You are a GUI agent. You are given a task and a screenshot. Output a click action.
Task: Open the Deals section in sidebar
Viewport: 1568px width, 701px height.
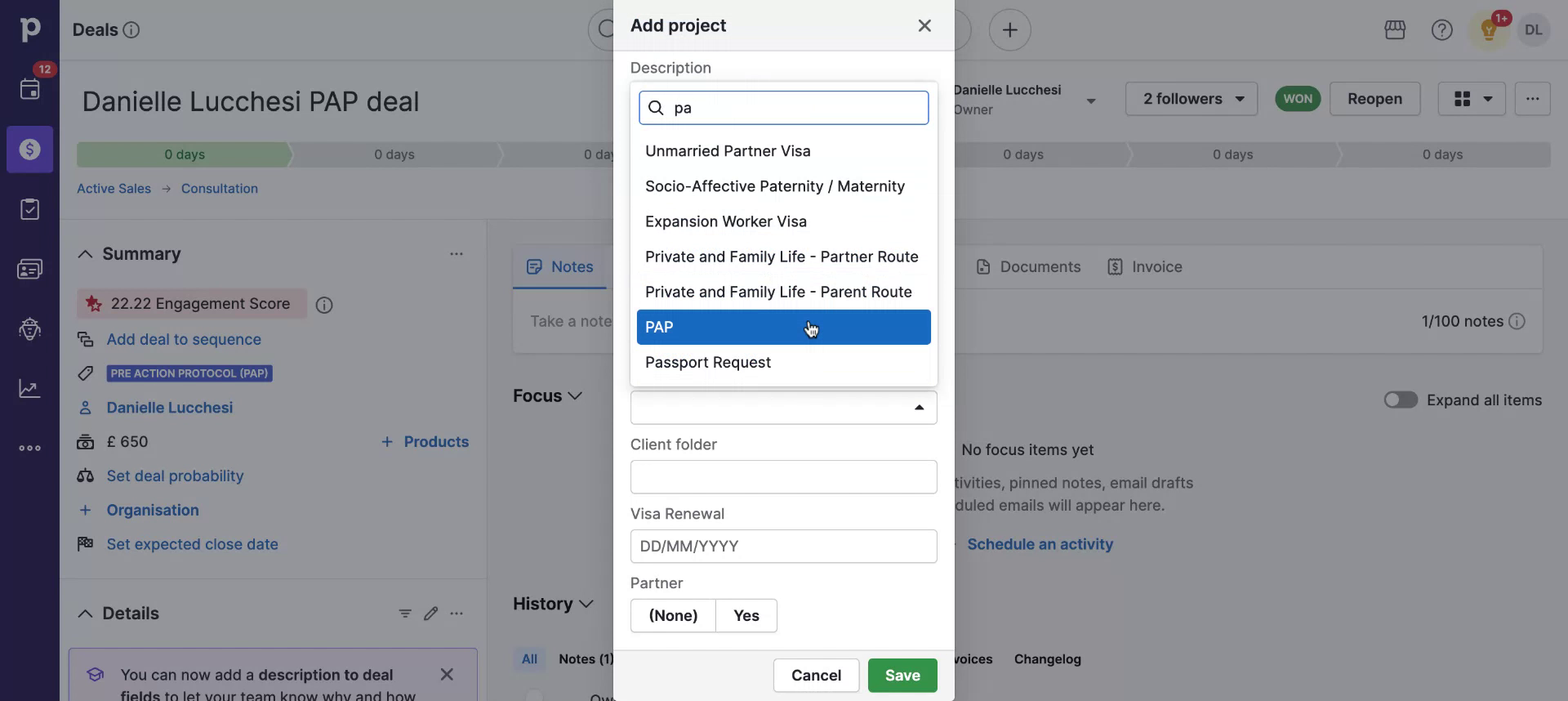(30, 150)
